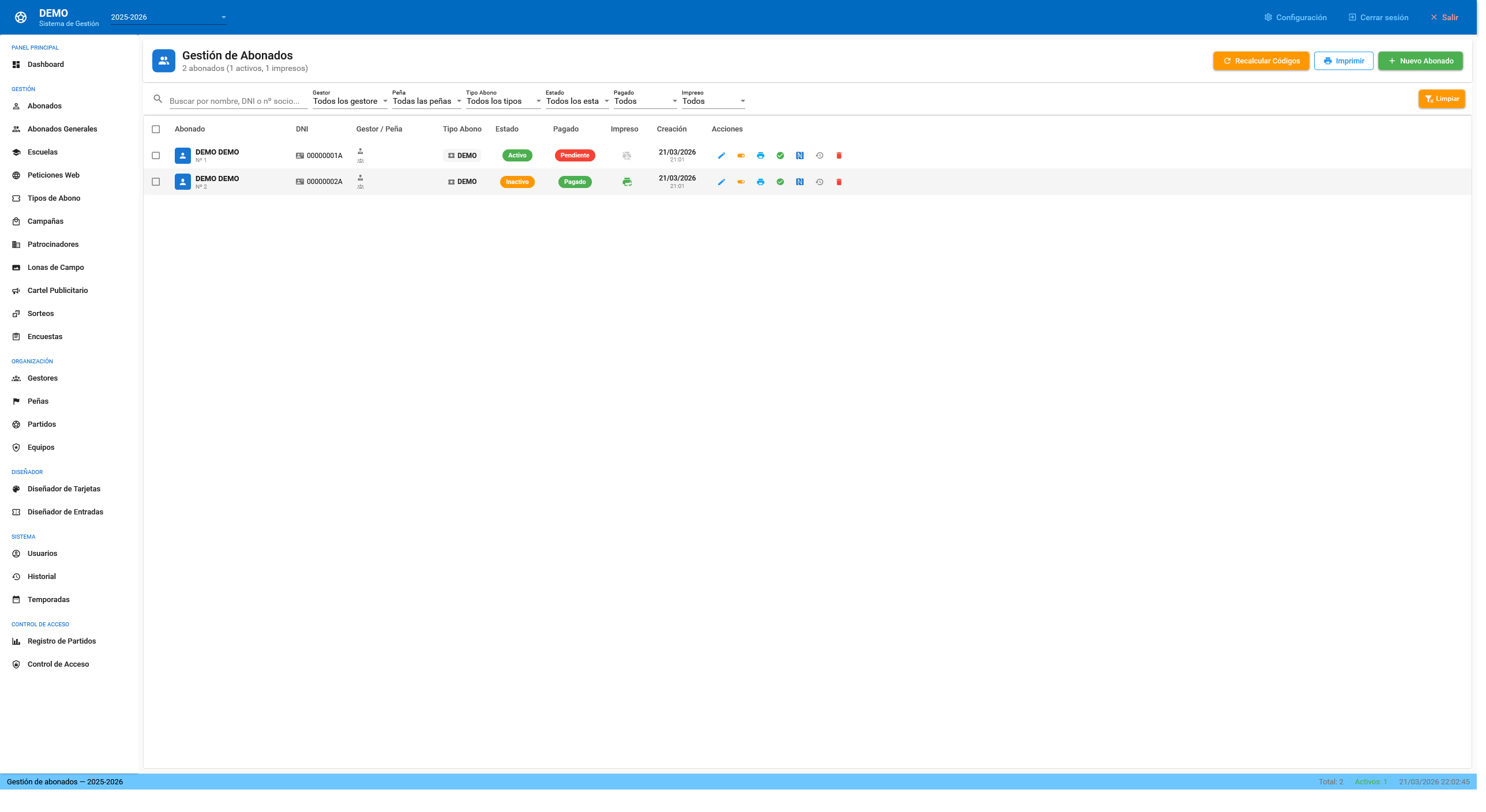Open the season dropdown showing 2025-2026
1486x812 pixels.
tap(168, 17)
